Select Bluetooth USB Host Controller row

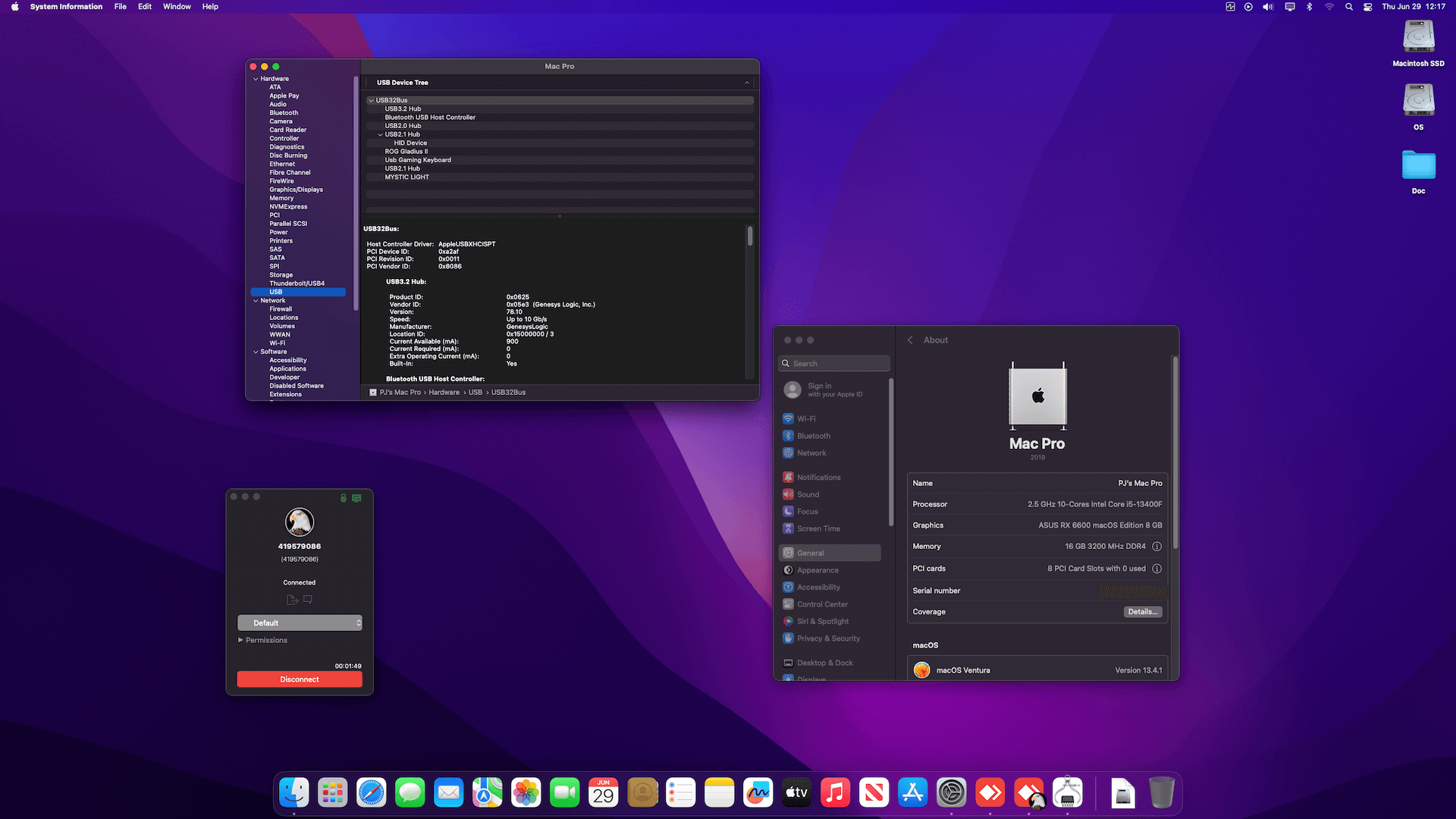click(560, 118)
